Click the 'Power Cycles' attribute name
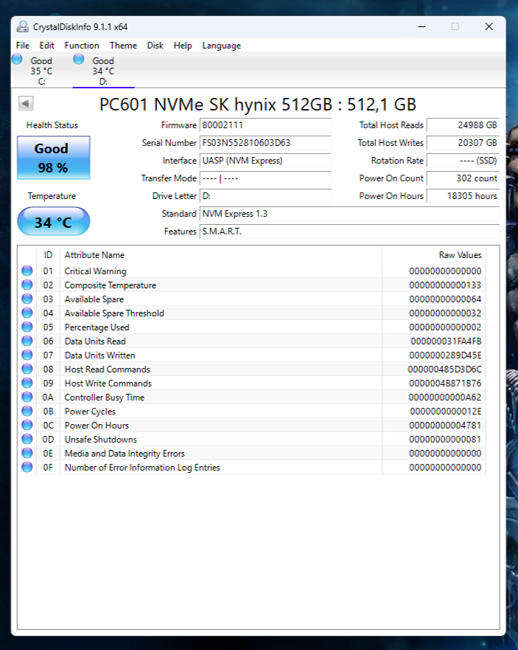The width and height of the screenshot is (518, 650). (x=90, y=412)
